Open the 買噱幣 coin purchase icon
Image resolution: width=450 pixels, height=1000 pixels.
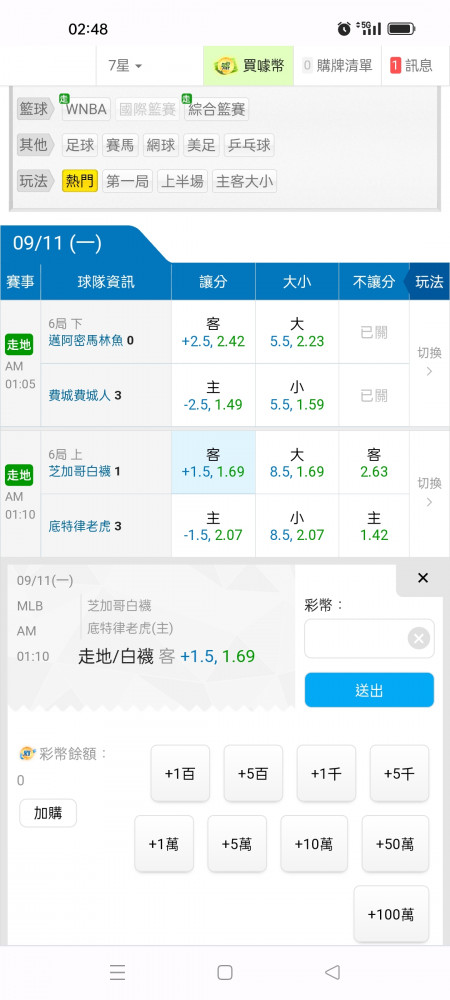(226, 65)
